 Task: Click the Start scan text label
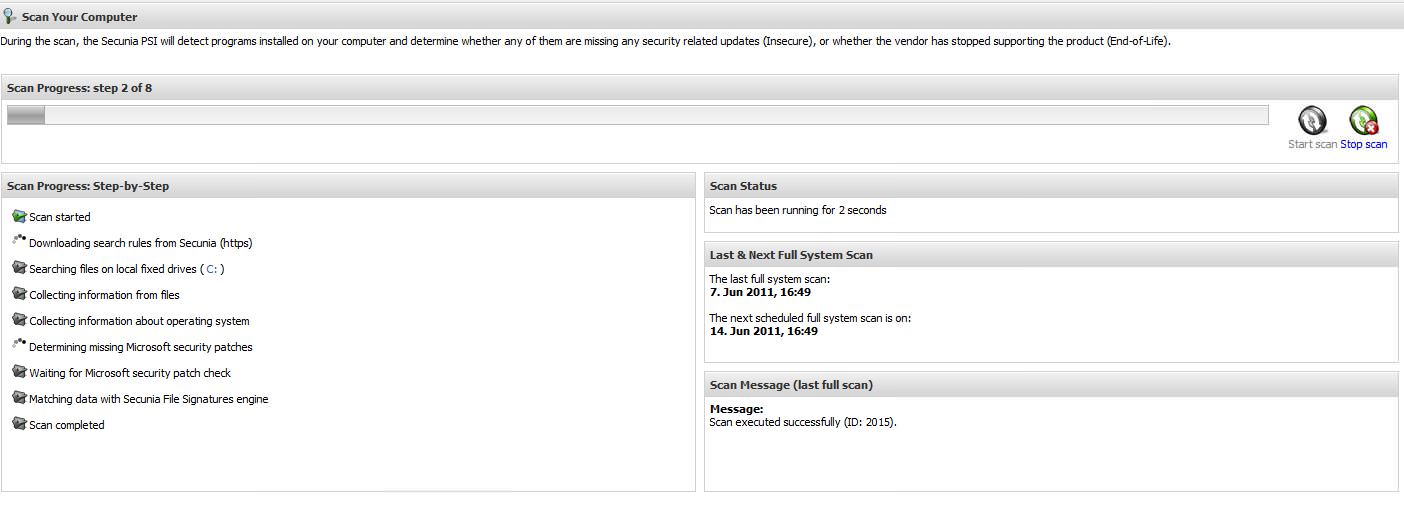(1312, 144)
